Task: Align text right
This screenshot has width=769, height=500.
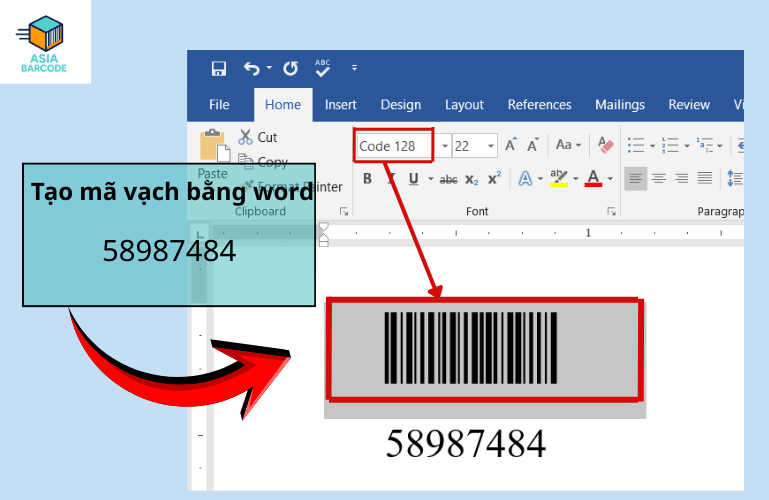Action: pyautogui.click(x=682, y=178)
